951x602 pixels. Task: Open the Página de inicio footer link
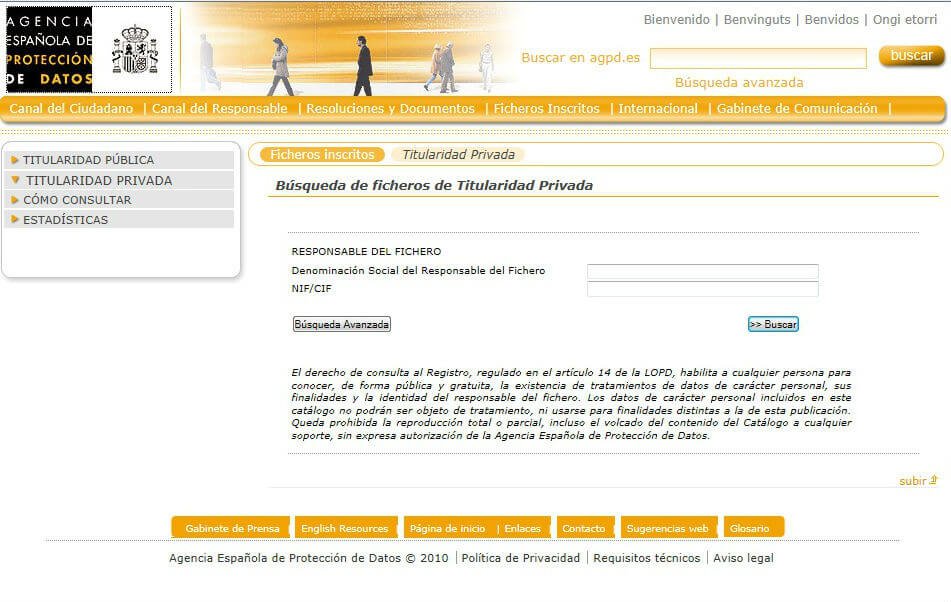pos(448,529)
